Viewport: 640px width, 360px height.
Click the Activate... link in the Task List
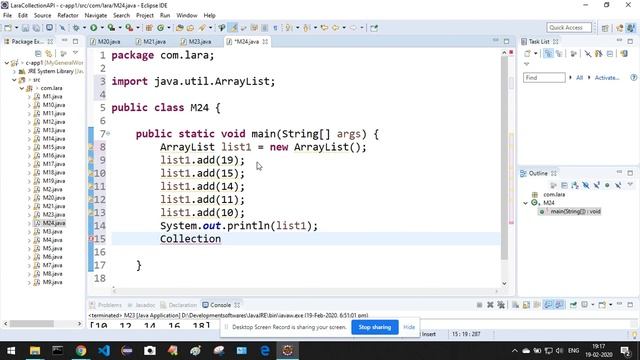click(607, 78)
